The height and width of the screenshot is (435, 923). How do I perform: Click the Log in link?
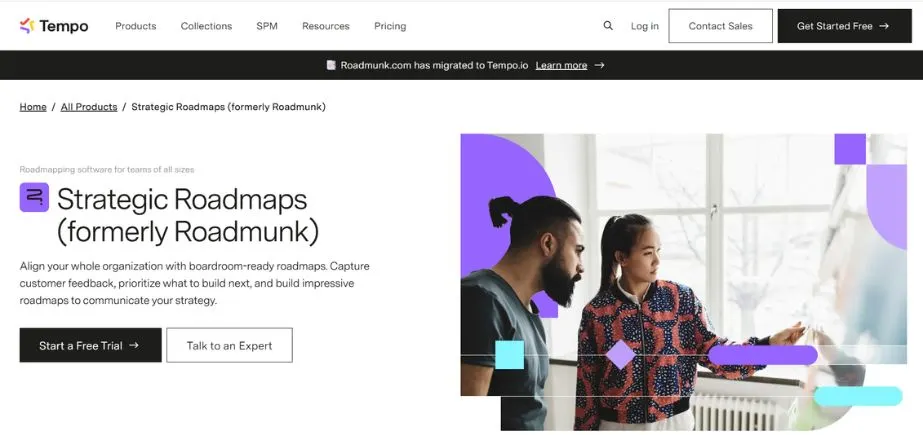[645, 26]
